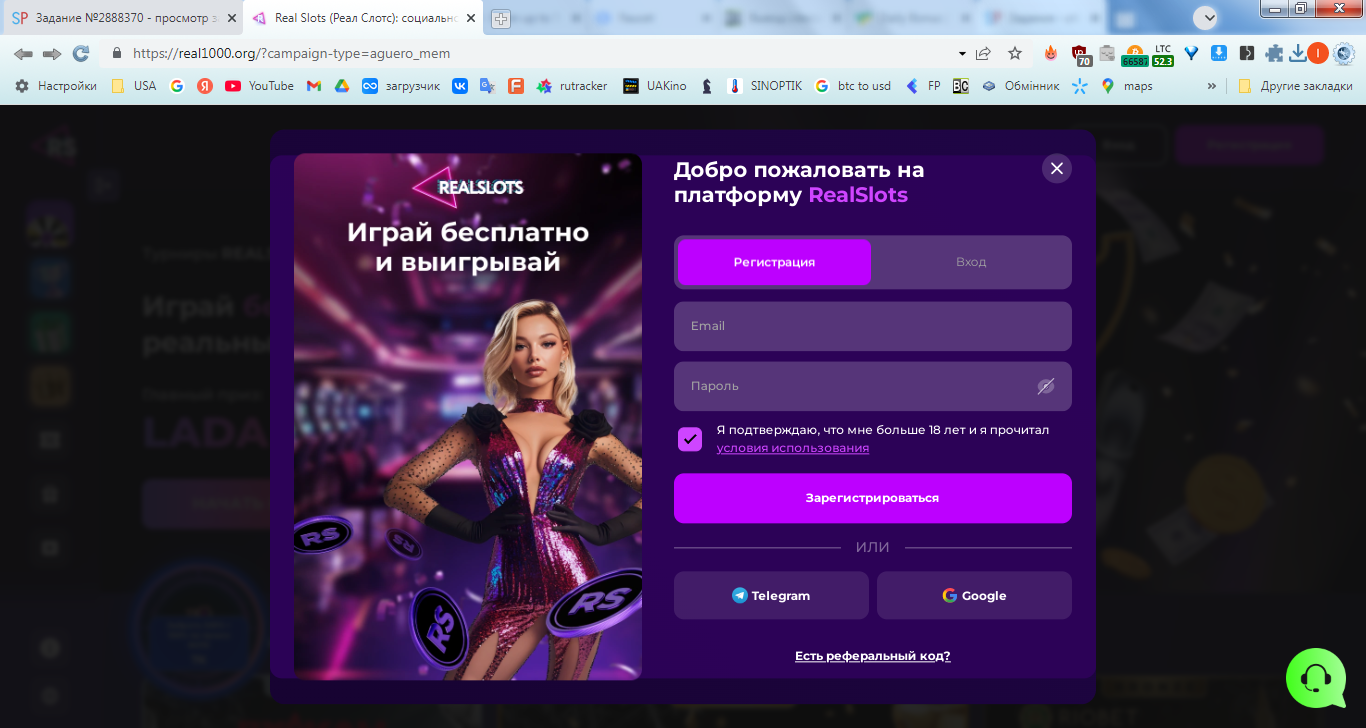View site info via padlock icon
The height and width of the screenshot is (728, 1366).
coord(116,54)
